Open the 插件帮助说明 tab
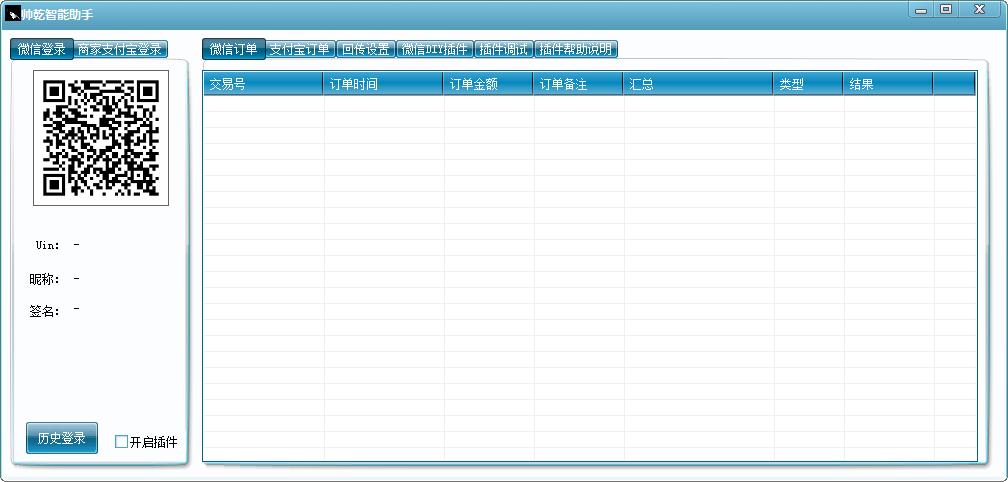 [576, 49]
